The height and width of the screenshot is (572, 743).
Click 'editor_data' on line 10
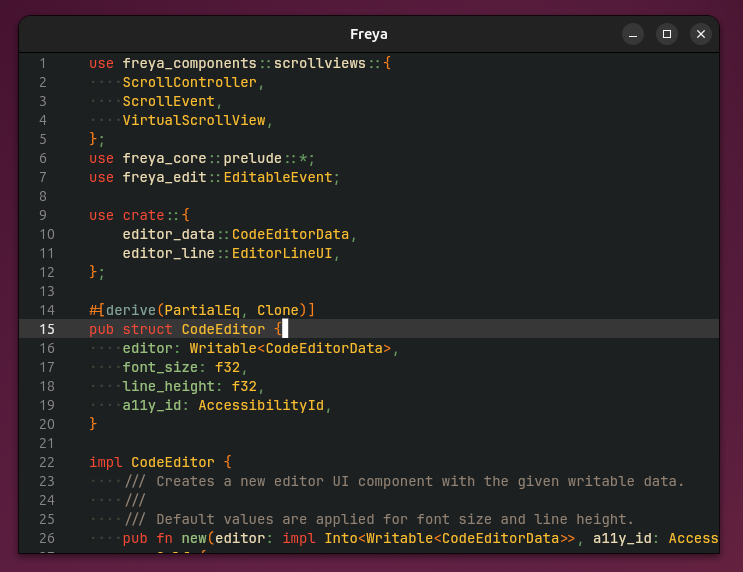[x=169, y=234]
